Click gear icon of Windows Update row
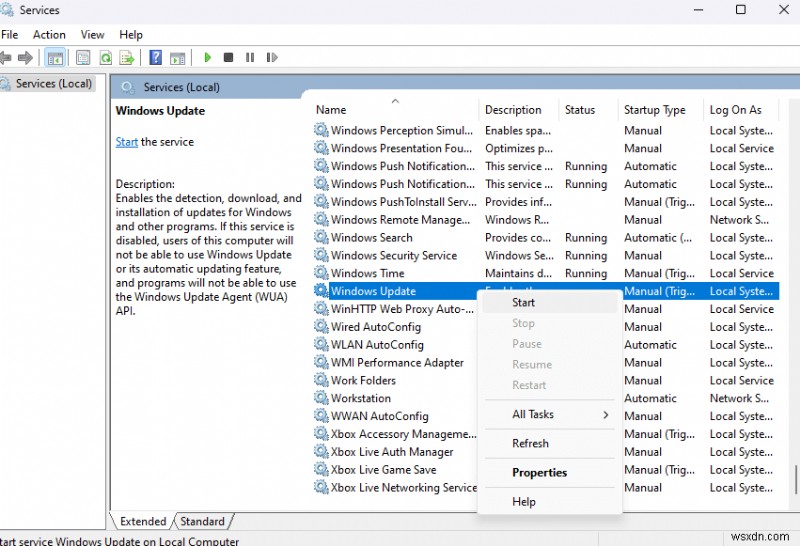 point(321,290)
